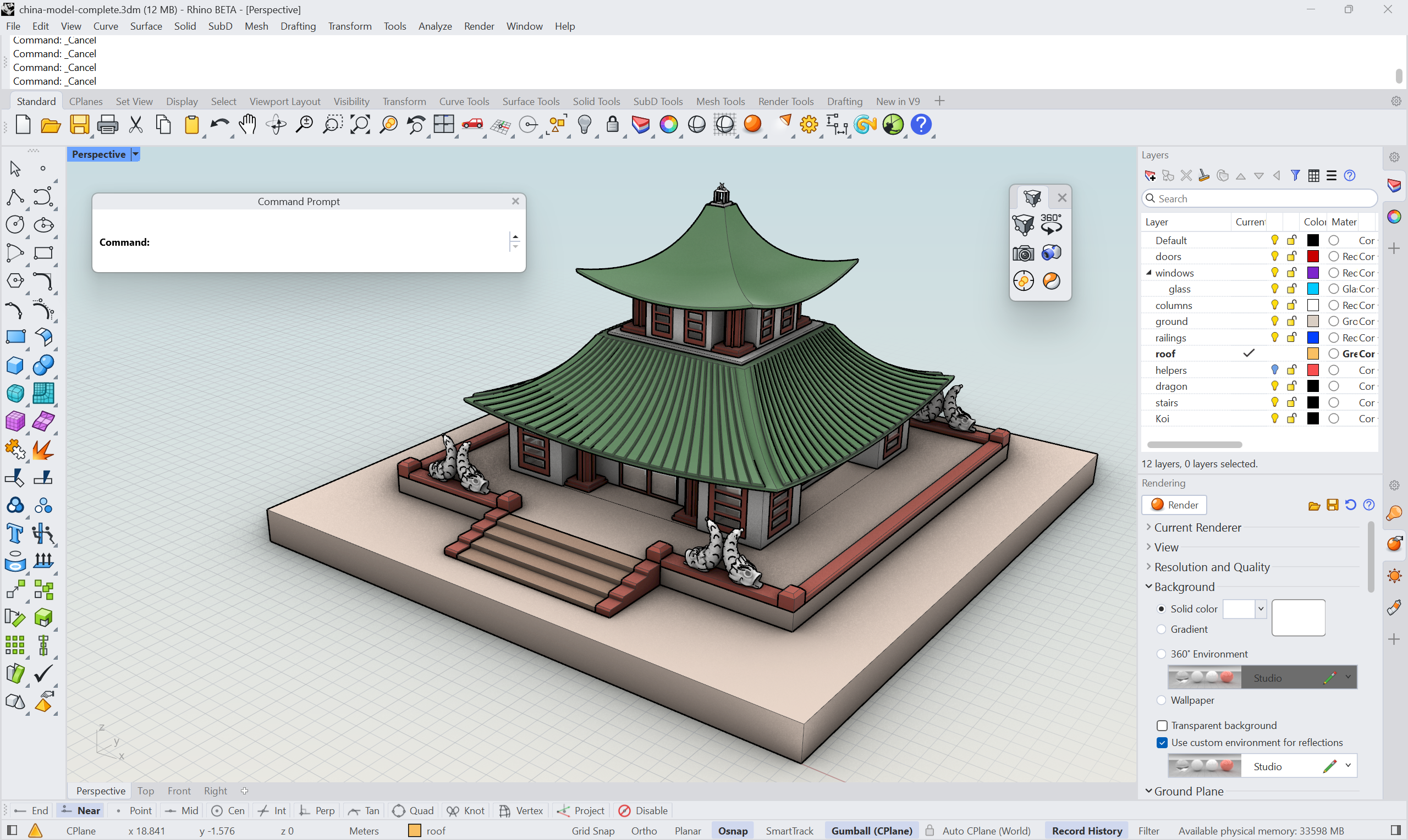Viewport: 1408px width, 840px height.
Task: Open the solid color dropdown
Action: coord(1260,609)
